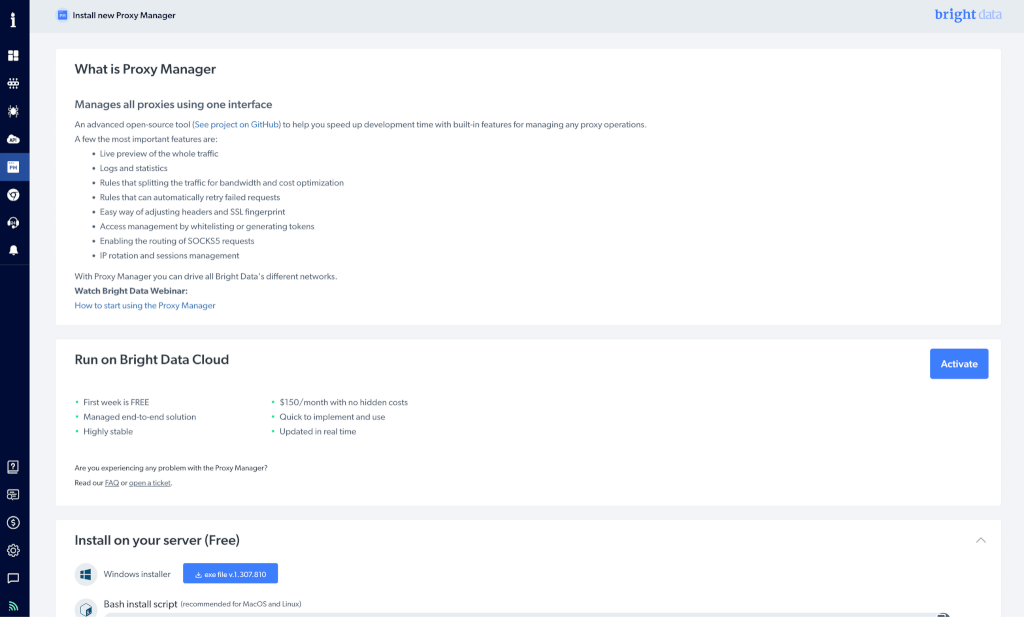Click 'IP rotation and sessions management' bullet

tap(169, 256)
